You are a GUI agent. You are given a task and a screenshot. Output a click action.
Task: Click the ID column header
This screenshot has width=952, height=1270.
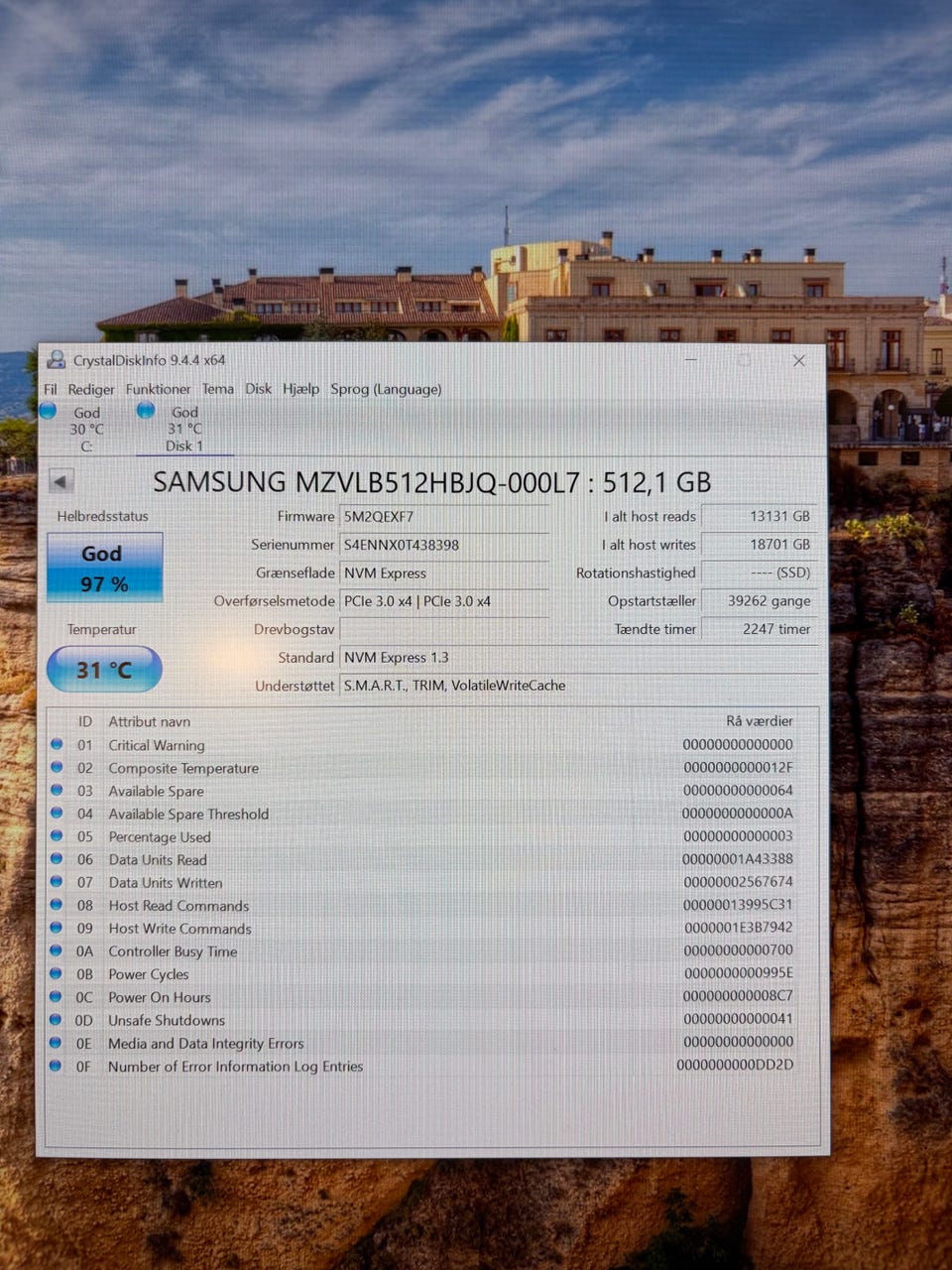(85, 721)
